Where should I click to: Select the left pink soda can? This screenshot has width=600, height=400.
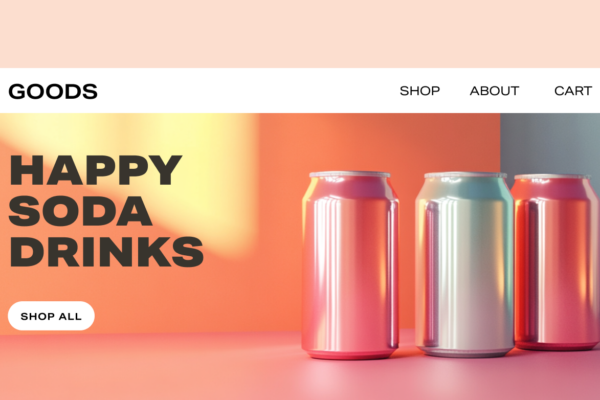[x=350, y=265]
